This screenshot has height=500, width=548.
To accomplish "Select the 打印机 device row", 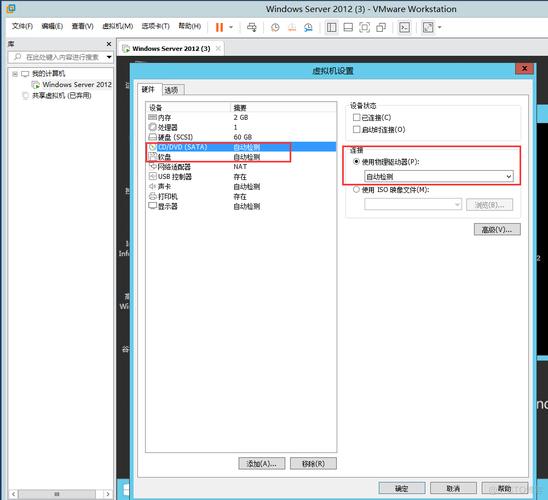I will 241,196.
